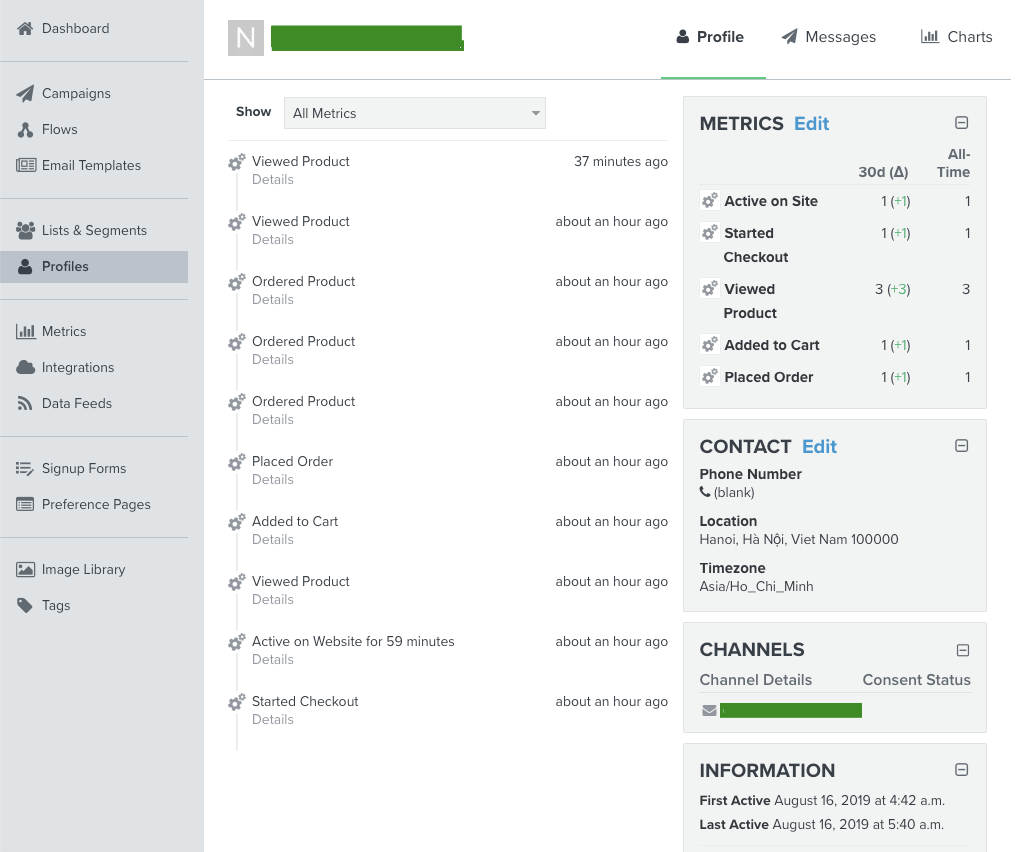This screenshot has width=1016, height=852.
Task: Click the Consent Status column header
Action: pyautogui.click(x=916, y=680)
